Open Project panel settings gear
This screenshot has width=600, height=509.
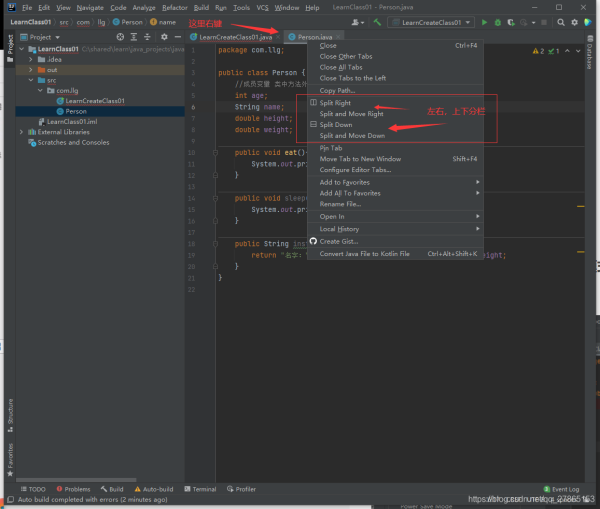[164, 37]
